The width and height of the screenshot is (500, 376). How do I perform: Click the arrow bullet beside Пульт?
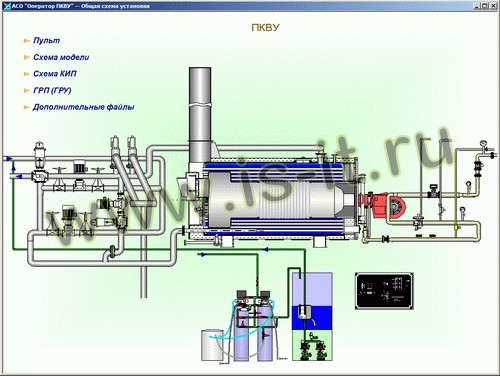point(27,41)
